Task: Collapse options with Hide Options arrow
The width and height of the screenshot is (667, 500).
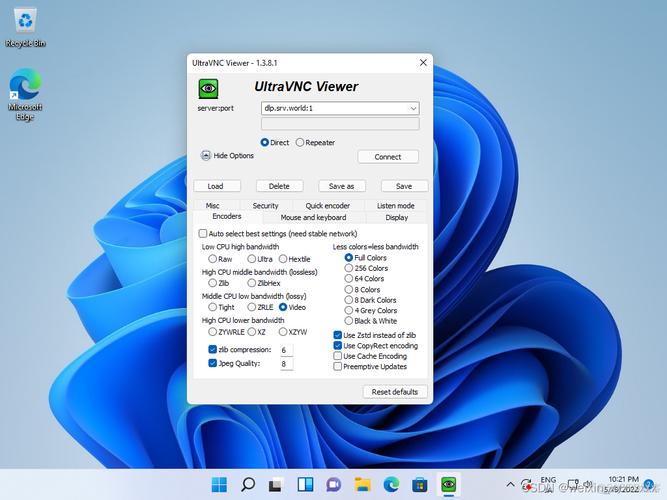Action: pos(205,156)
